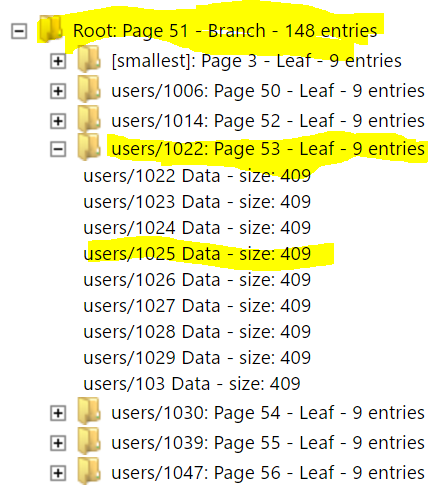Viewport: 445px width, 485px height.
Task: Click the folder icon beside [smallest] Page 3
Action: (89, 59)
